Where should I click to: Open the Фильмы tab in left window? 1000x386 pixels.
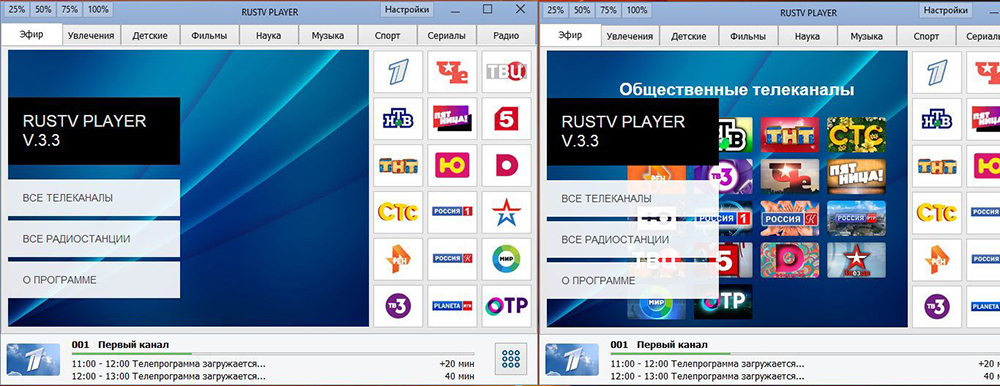pos(209,36)
